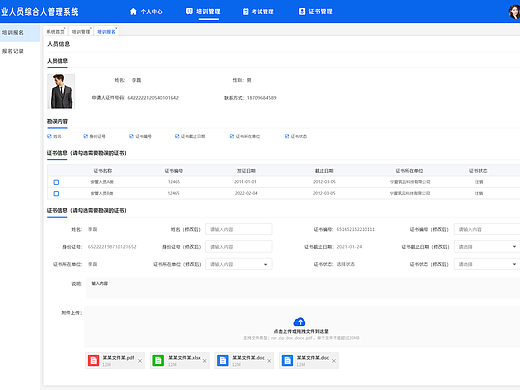Click the 证书管理 certificate icon
The height and width of the screenshot is (390, 520).
coord(302,12)
